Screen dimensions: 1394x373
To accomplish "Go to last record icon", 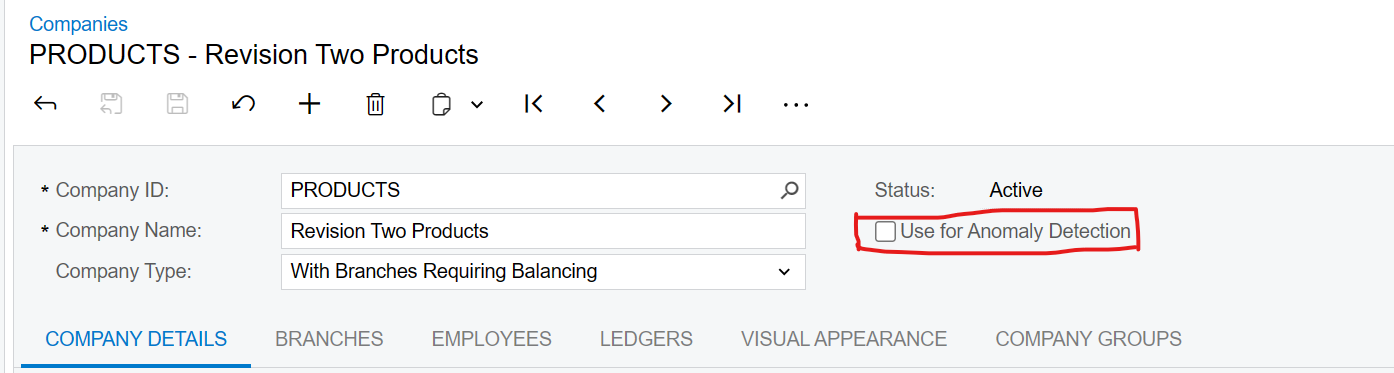I will tap(732, 104).
